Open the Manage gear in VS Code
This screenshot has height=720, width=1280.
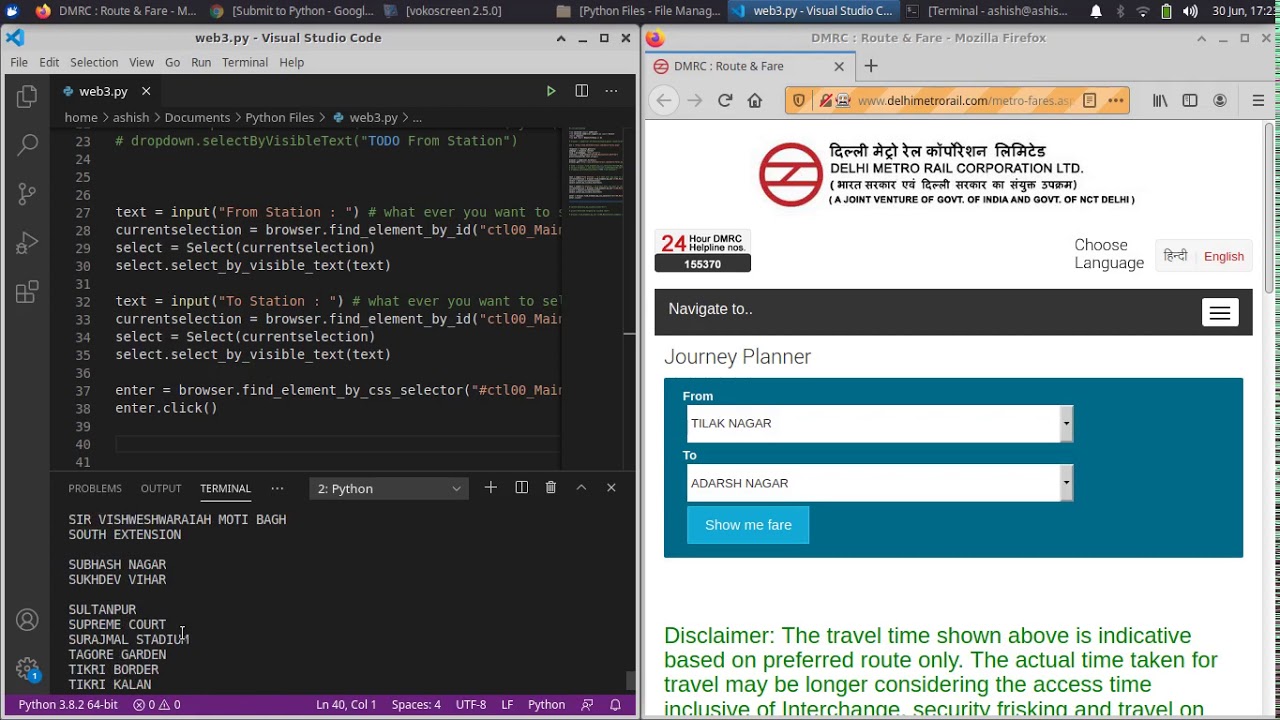tap(27, 668)
